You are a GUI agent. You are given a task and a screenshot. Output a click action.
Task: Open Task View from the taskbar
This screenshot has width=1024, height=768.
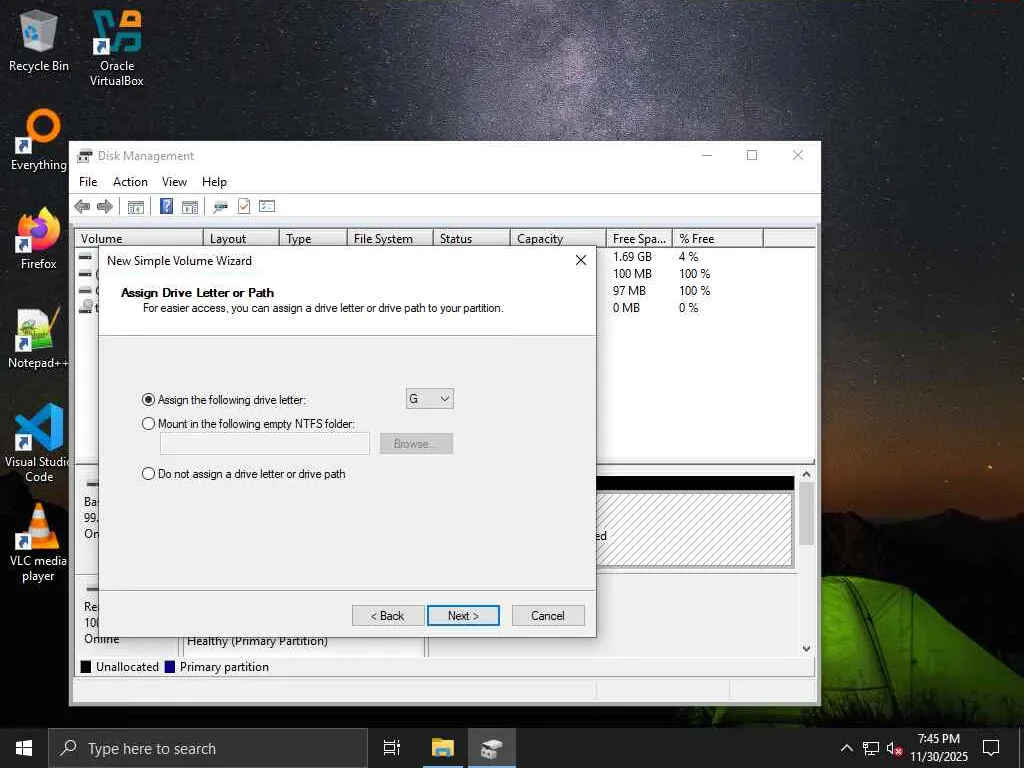[x=392, y=748]
